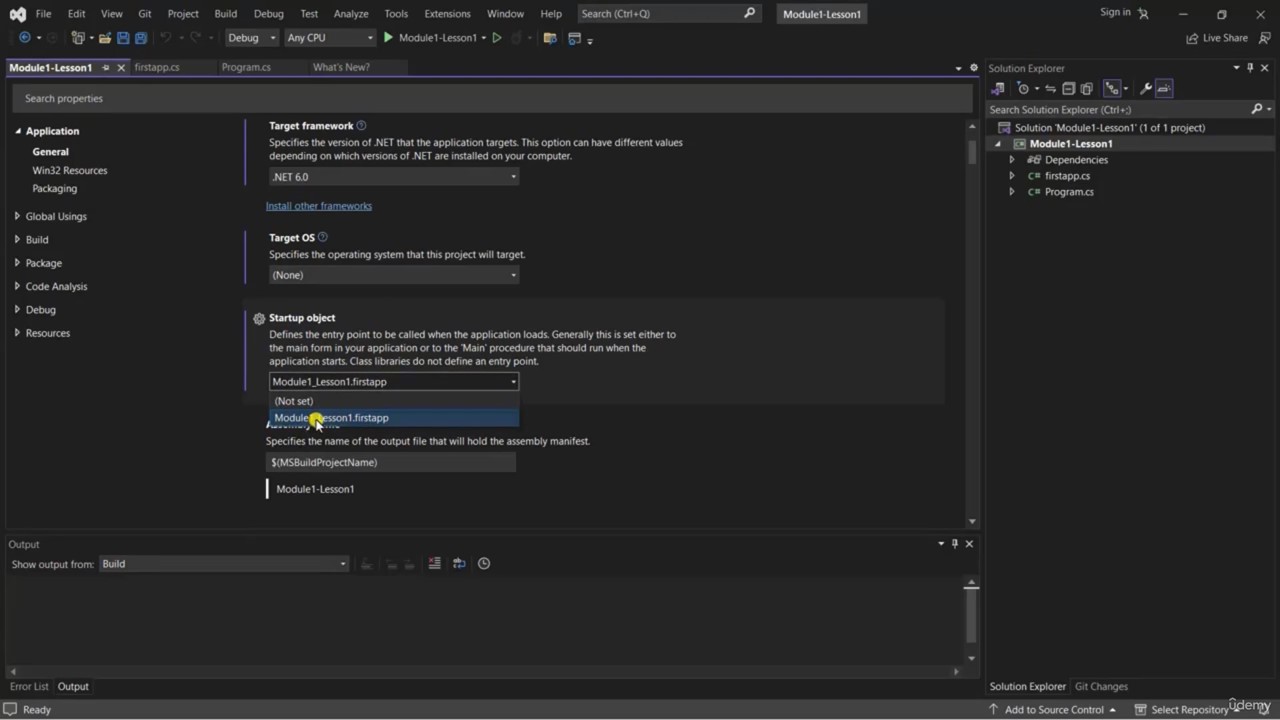Click Target OS help info icon

[322, 238]
